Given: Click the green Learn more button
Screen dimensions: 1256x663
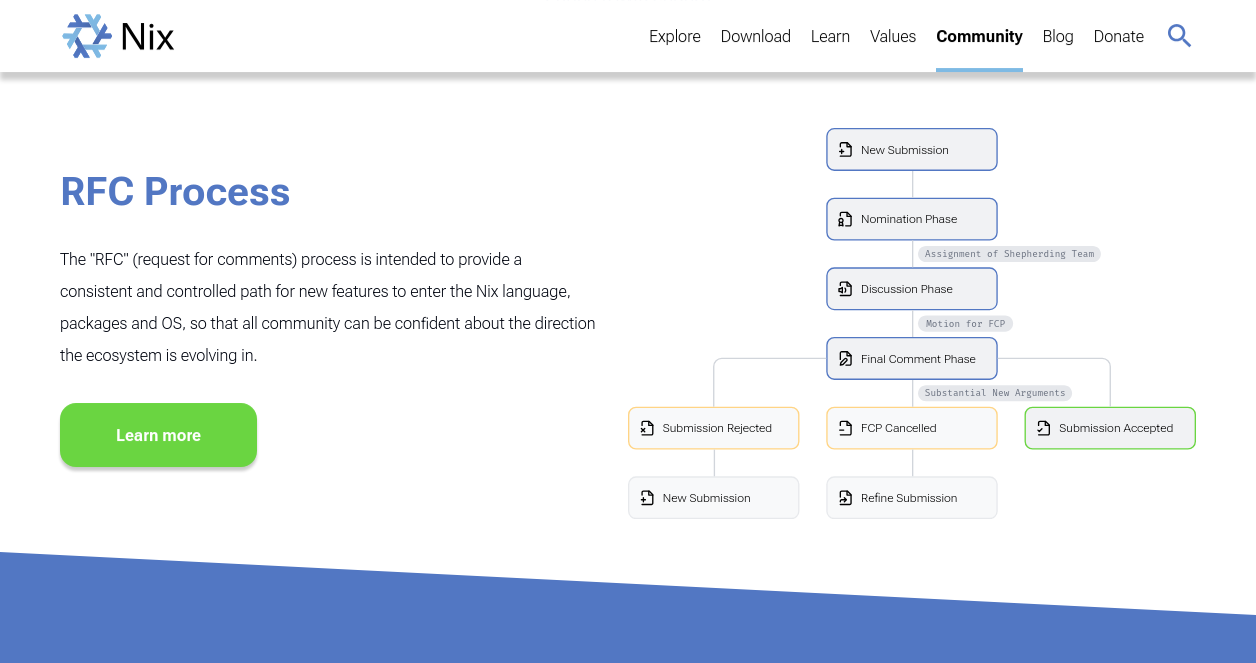Looking at the screenshot, I should (x=158, y=435).
